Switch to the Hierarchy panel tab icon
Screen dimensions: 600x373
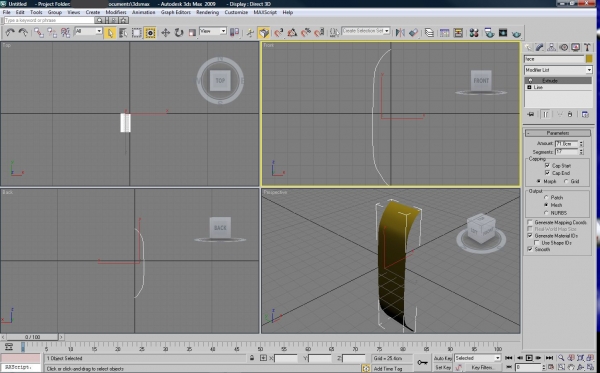551,47
